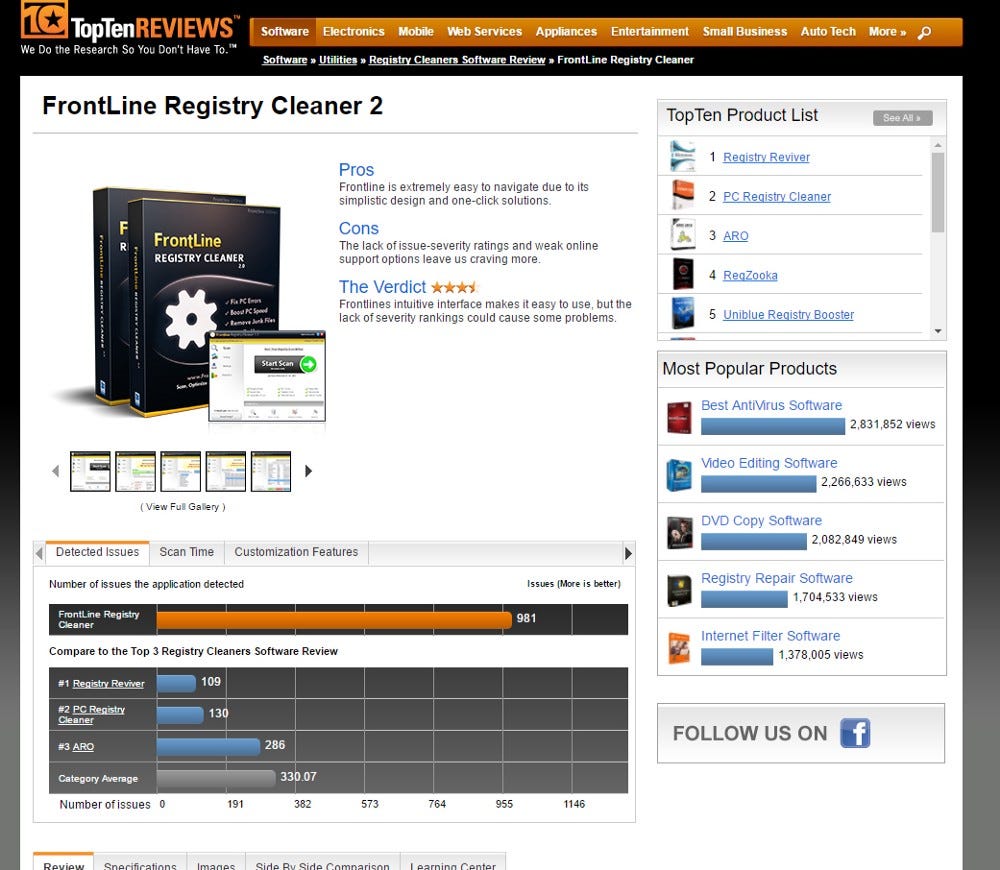Click RegZooka product box icon
The image size is (1000, 870).
(x=683, y=274)
